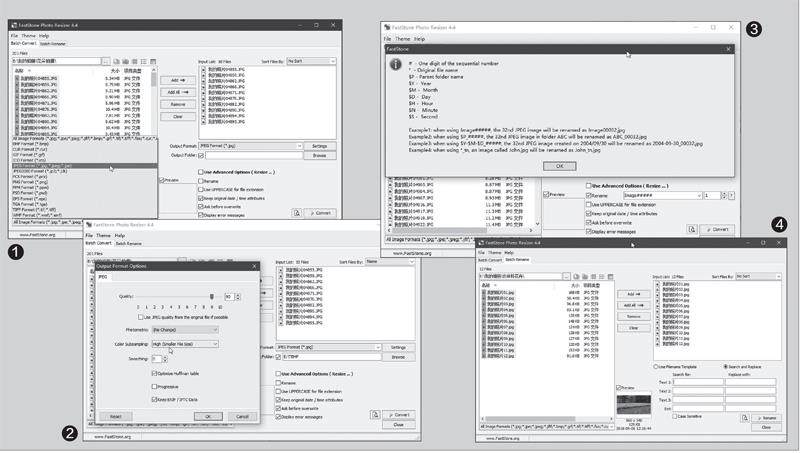Click the preview-conversion icon left of Convert in window 1
The width and height of the screenshot is (800, 453).
[x=296, y=213]
